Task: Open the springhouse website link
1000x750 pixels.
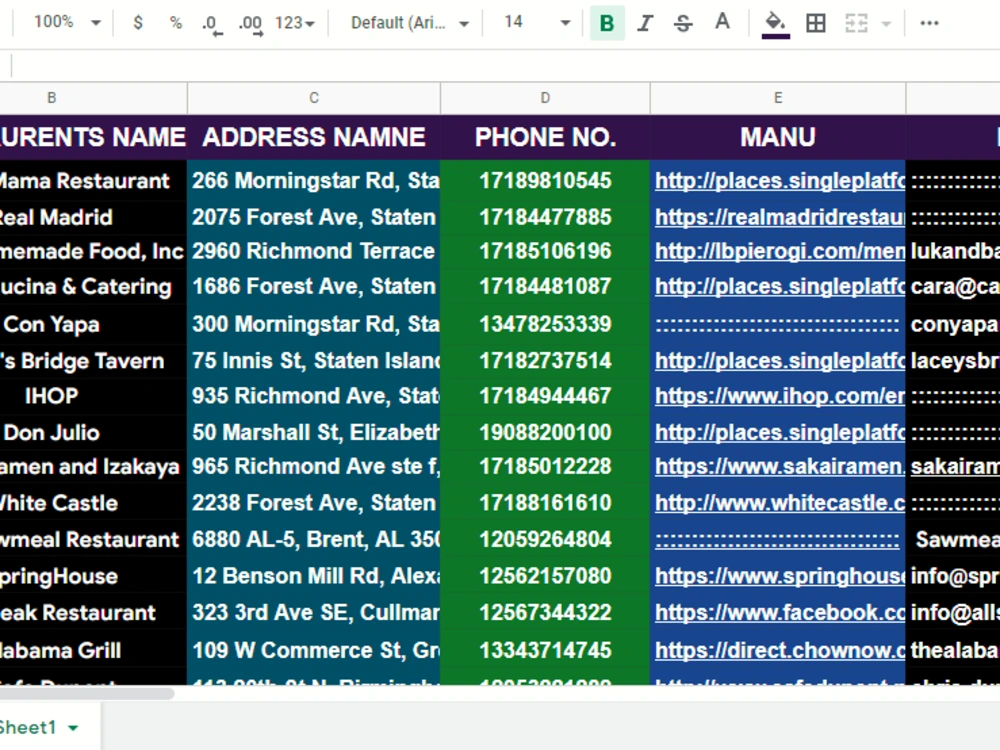Action: [x=779, y=577]
